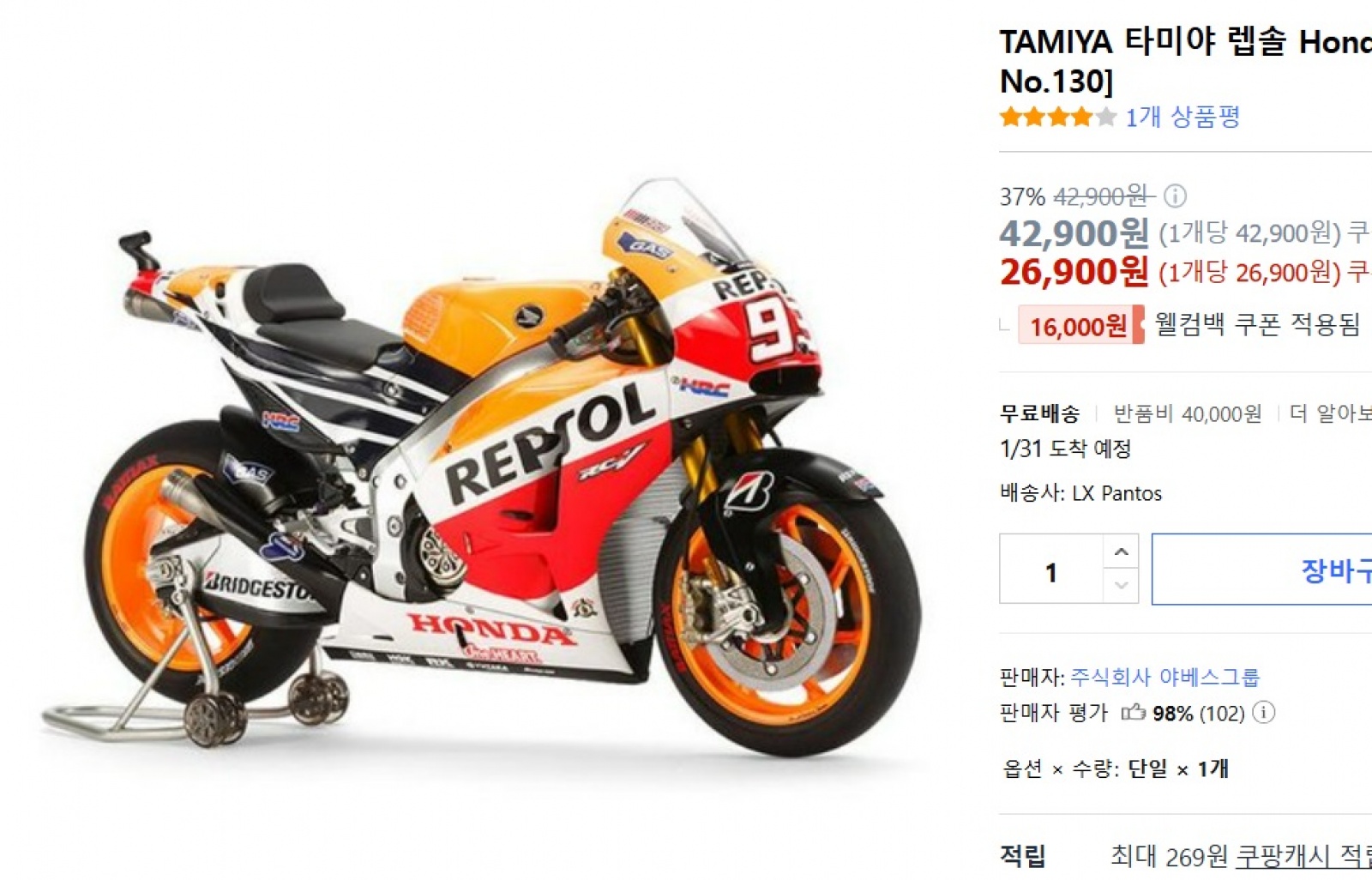1372x880 pixels.
Task: Click the 16,000원 coupon badge
Action: pyautogui.click(x=1080, y=326)
